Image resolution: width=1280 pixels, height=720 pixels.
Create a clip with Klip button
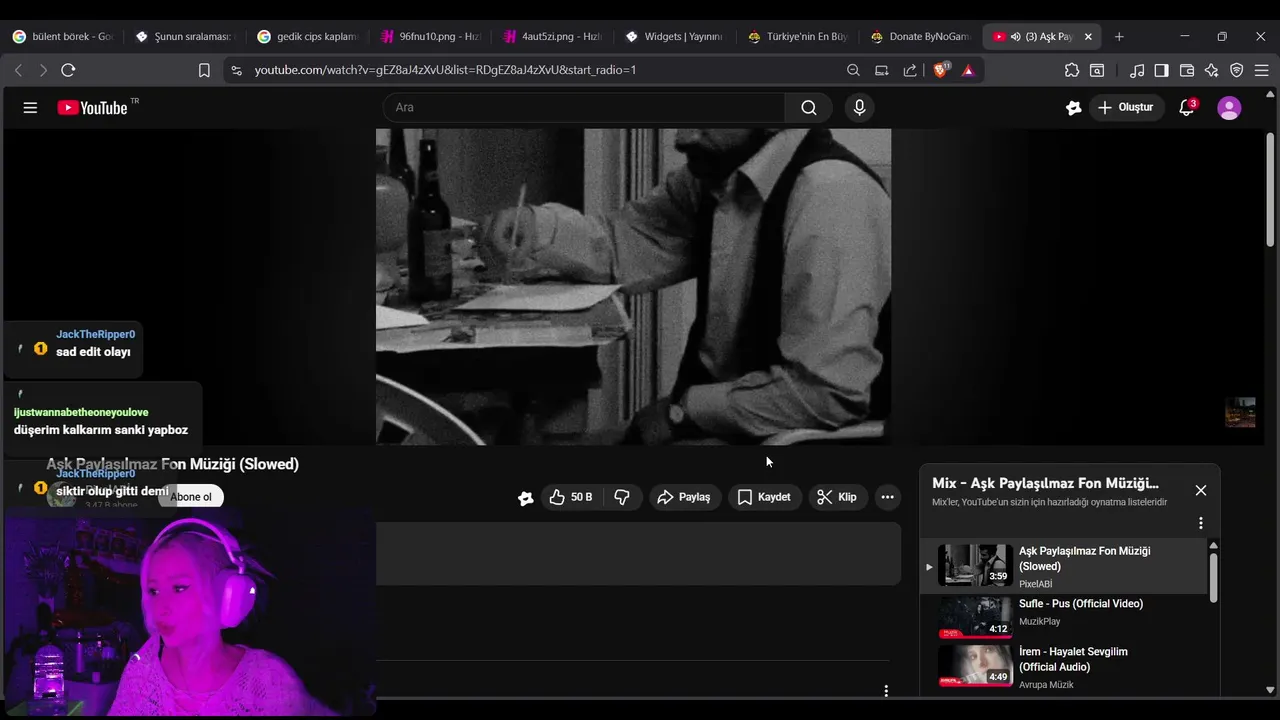(x=837, y=497)
